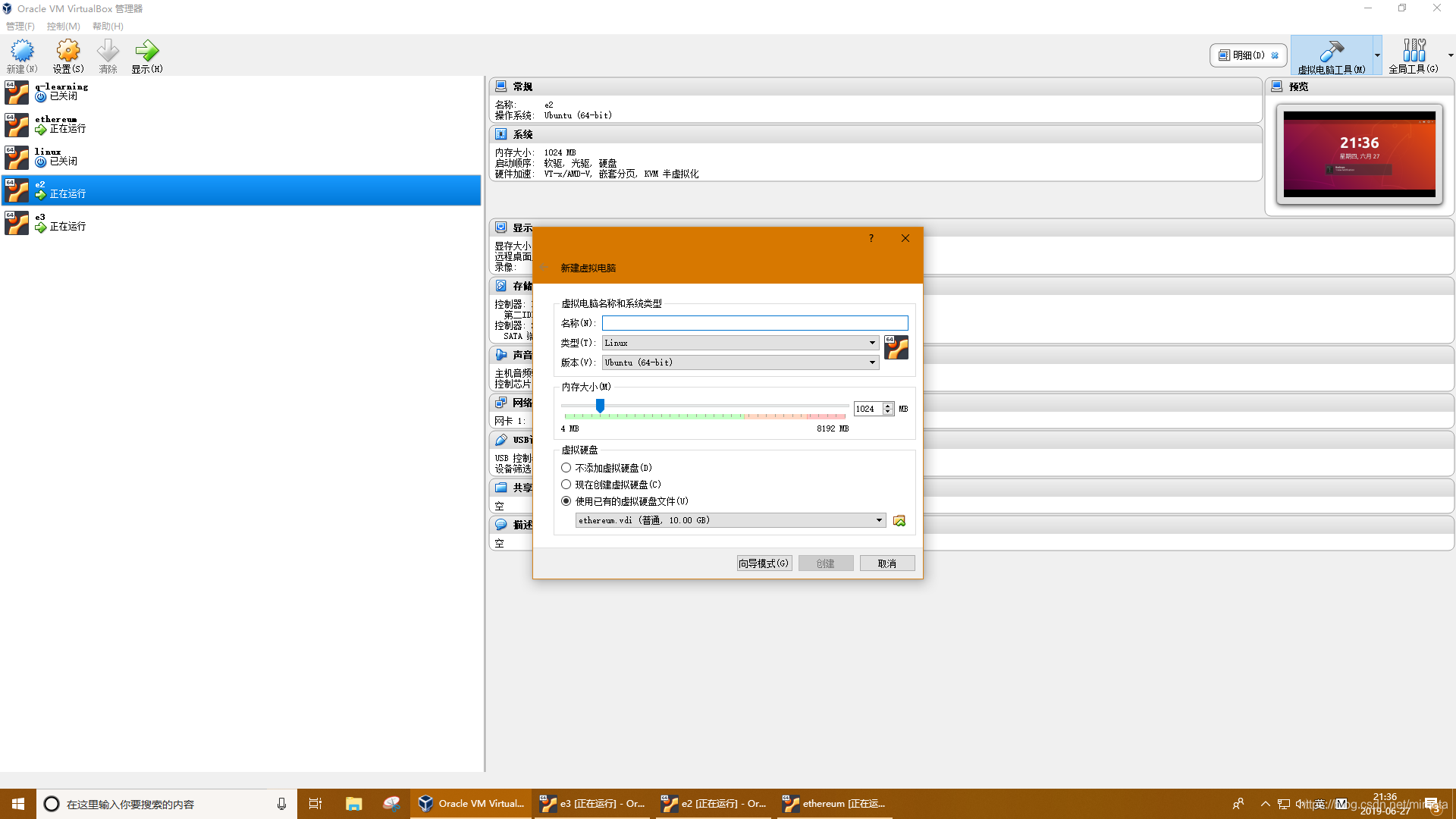Switch to e3 running VM taskbar window

click(591, 804)
